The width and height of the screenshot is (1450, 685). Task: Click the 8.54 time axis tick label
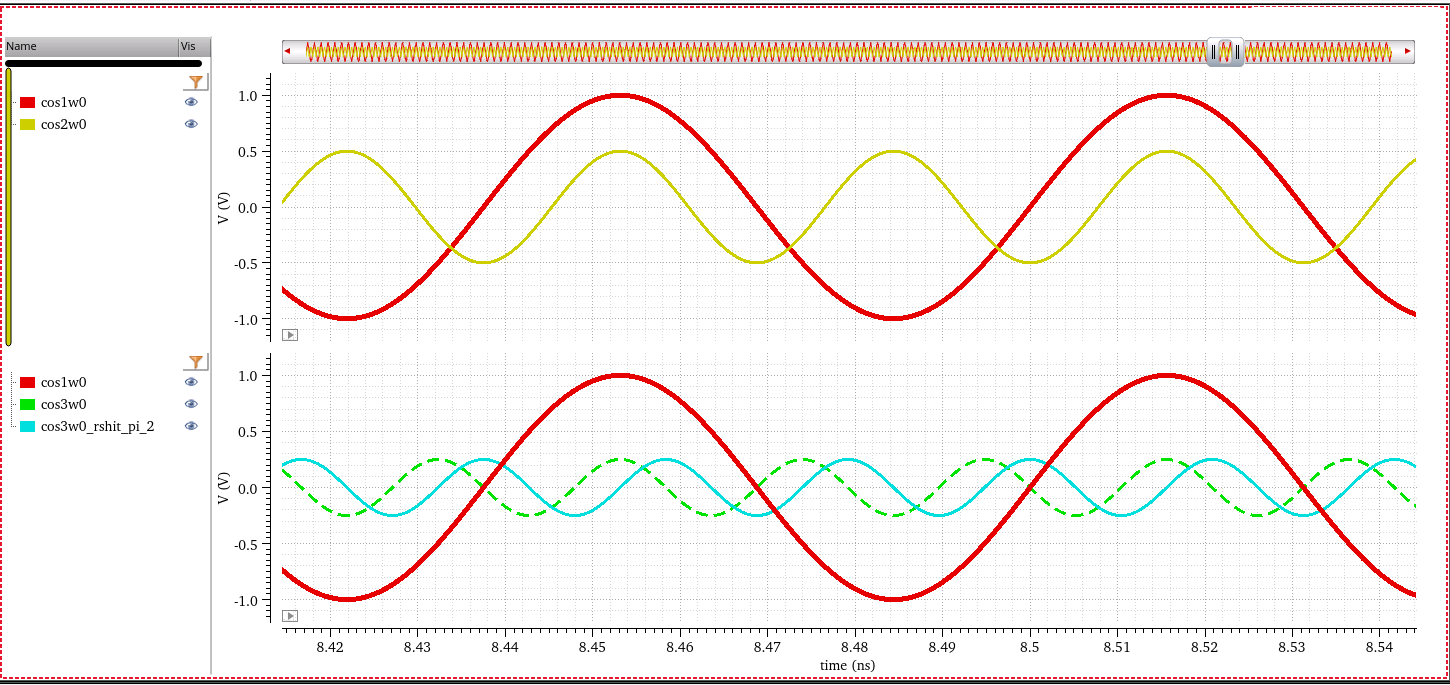1379,648
